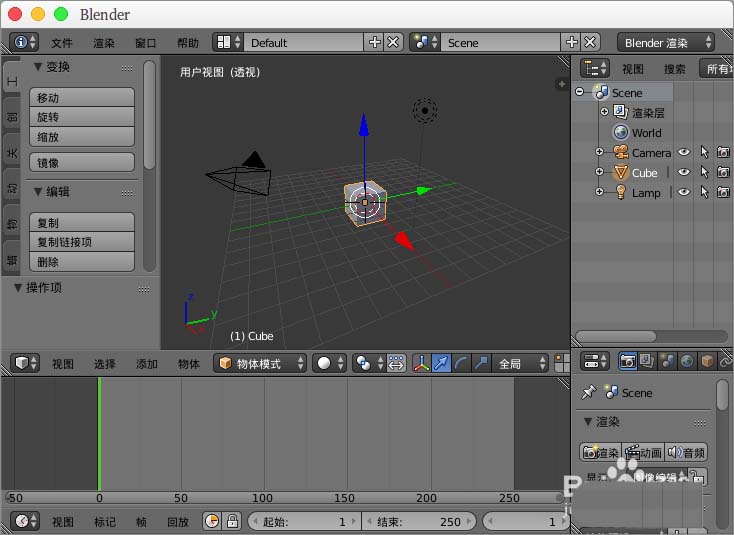Viewport: 734px width, 535px height.
Task: Click the green current-frame marker in timeline
Action: click(x=99, y=434)
